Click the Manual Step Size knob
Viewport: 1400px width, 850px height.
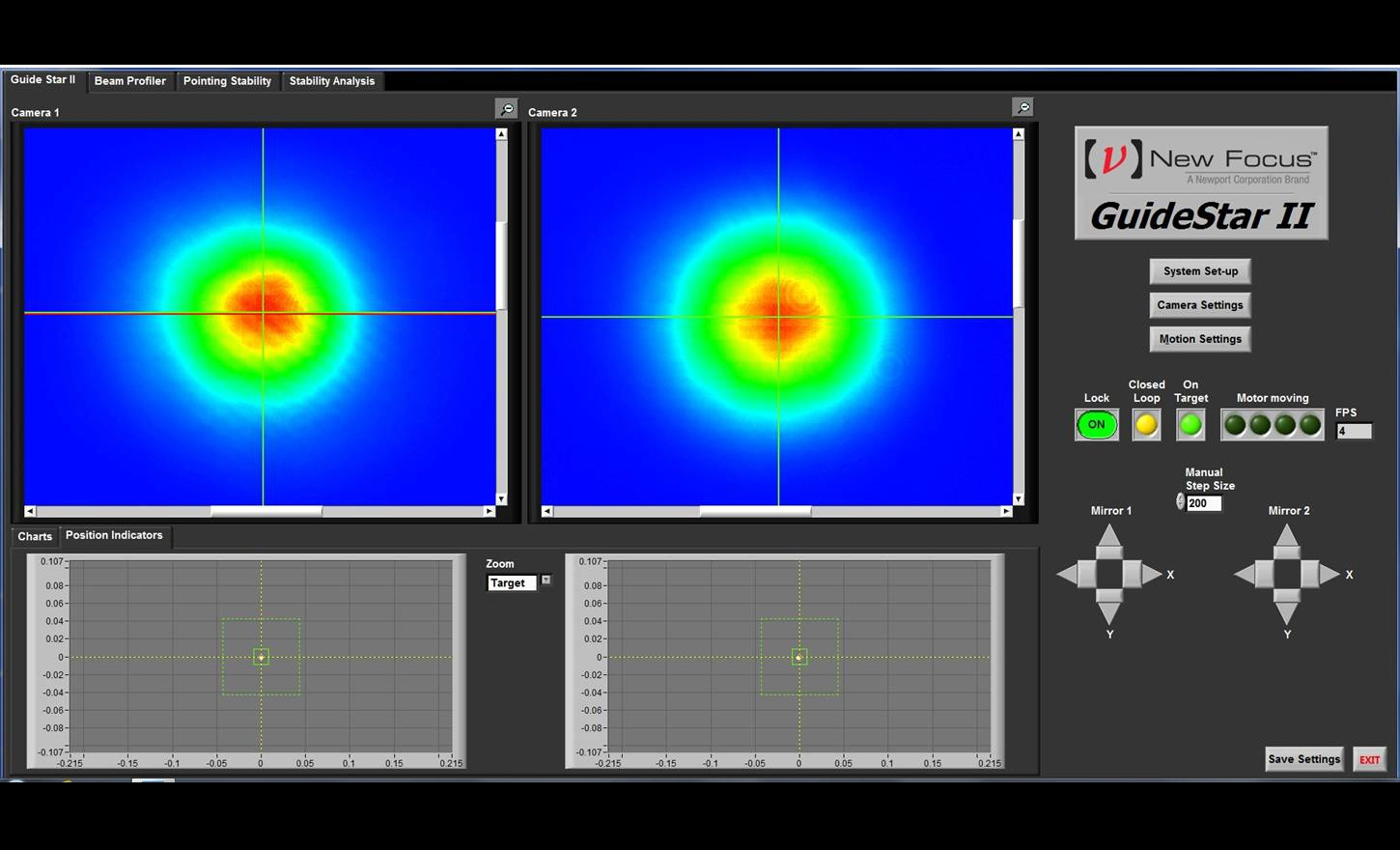click(x=1180, y=502)
